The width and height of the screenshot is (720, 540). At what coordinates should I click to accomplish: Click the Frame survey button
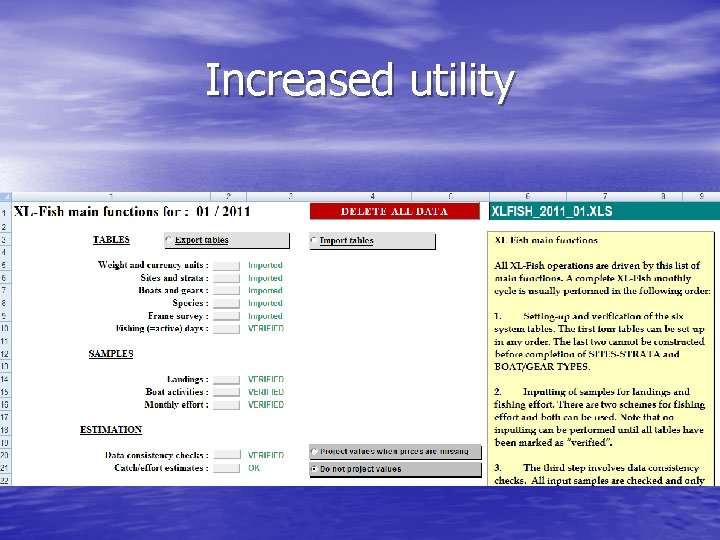click(x=226, y=316)
